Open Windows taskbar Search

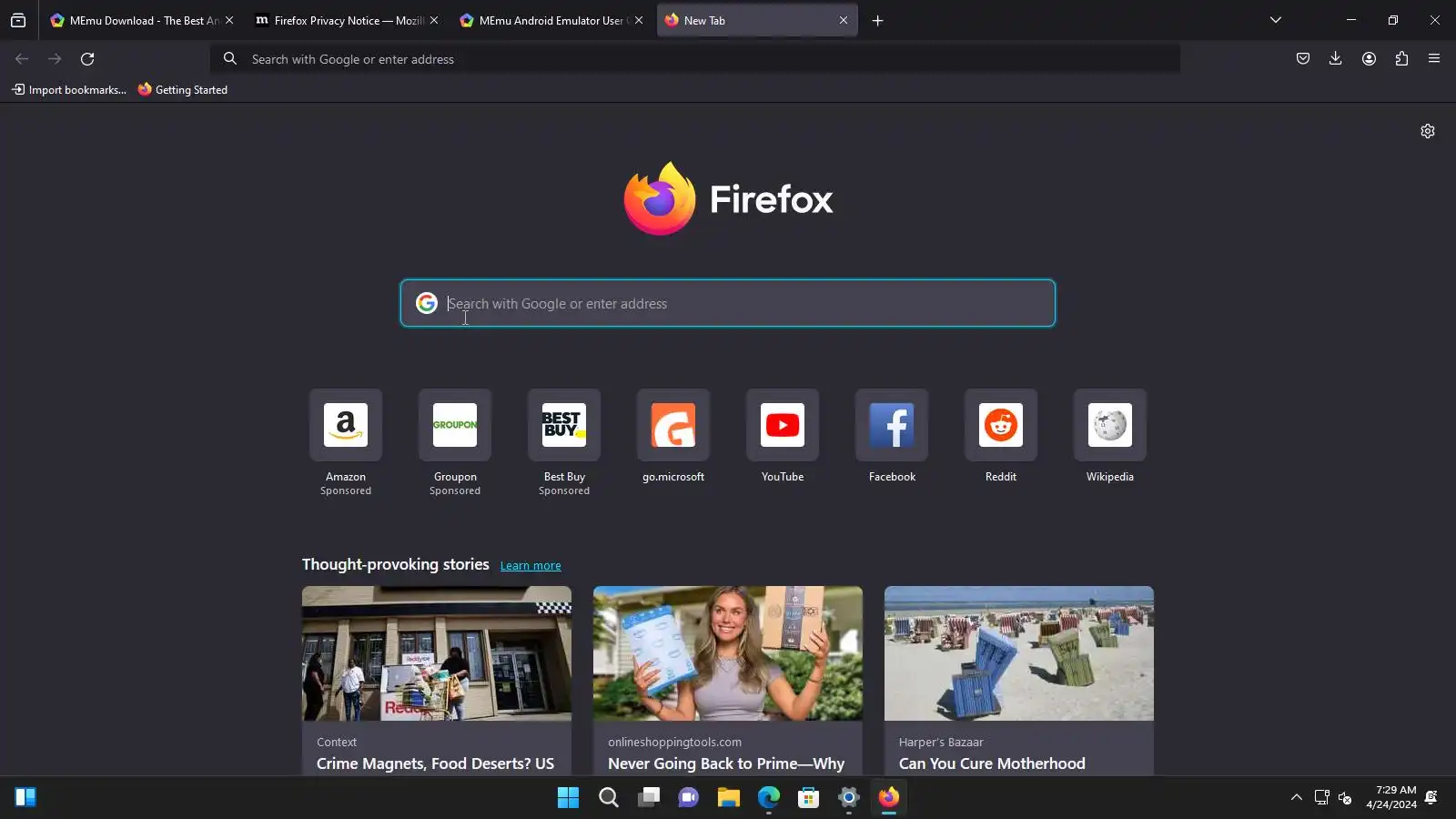[609, 798]
